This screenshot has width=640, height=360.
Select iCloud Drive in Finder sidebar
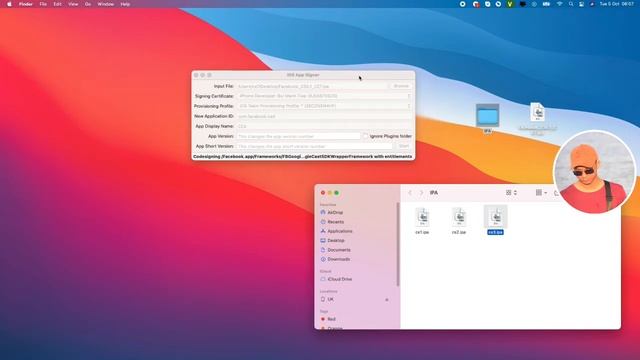click(340, 279)
